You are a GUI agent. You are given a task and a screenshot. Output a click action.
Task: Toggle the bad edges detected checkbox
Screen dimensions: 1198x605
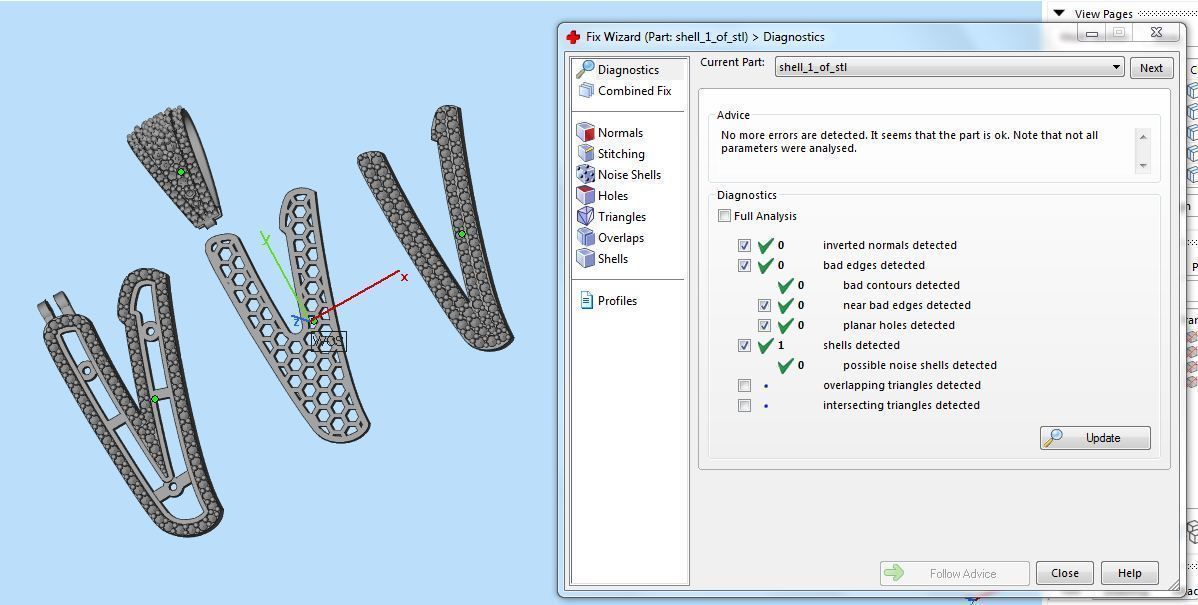point(744,265)
